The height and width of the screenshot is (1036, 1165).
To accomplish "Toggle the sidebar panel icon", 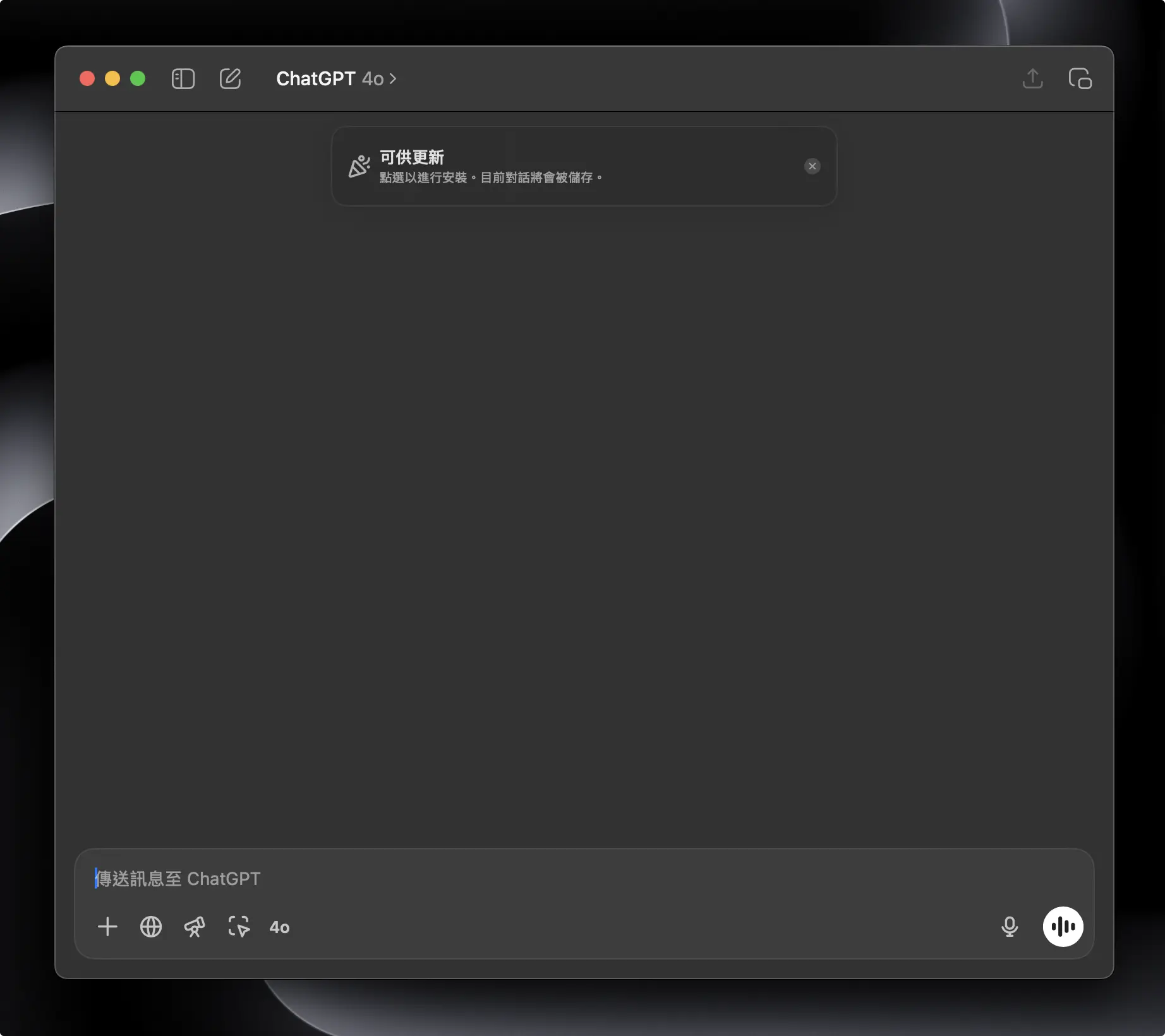I will coord(183,79).
